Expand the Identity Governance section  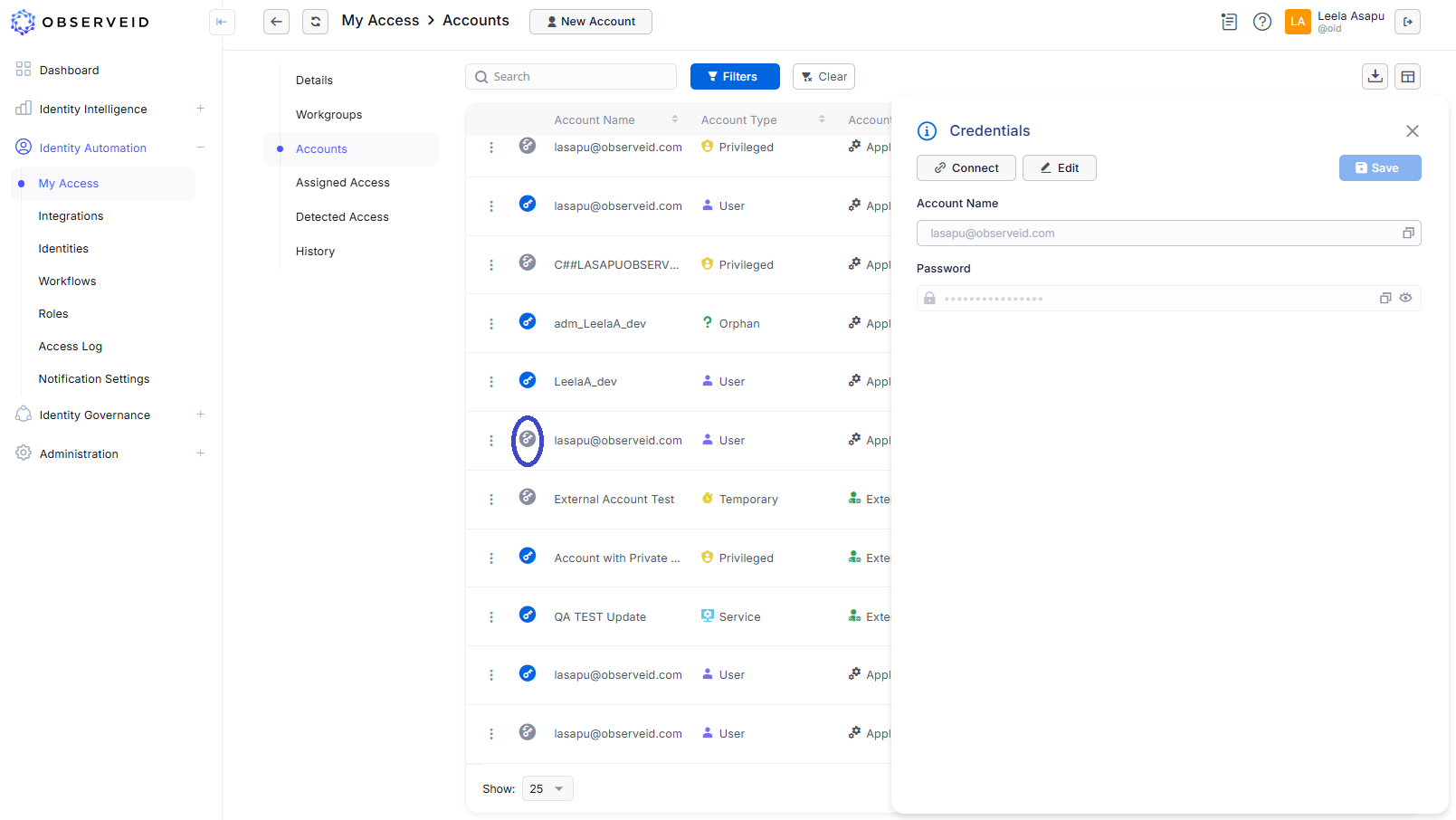tap(200, 415)
